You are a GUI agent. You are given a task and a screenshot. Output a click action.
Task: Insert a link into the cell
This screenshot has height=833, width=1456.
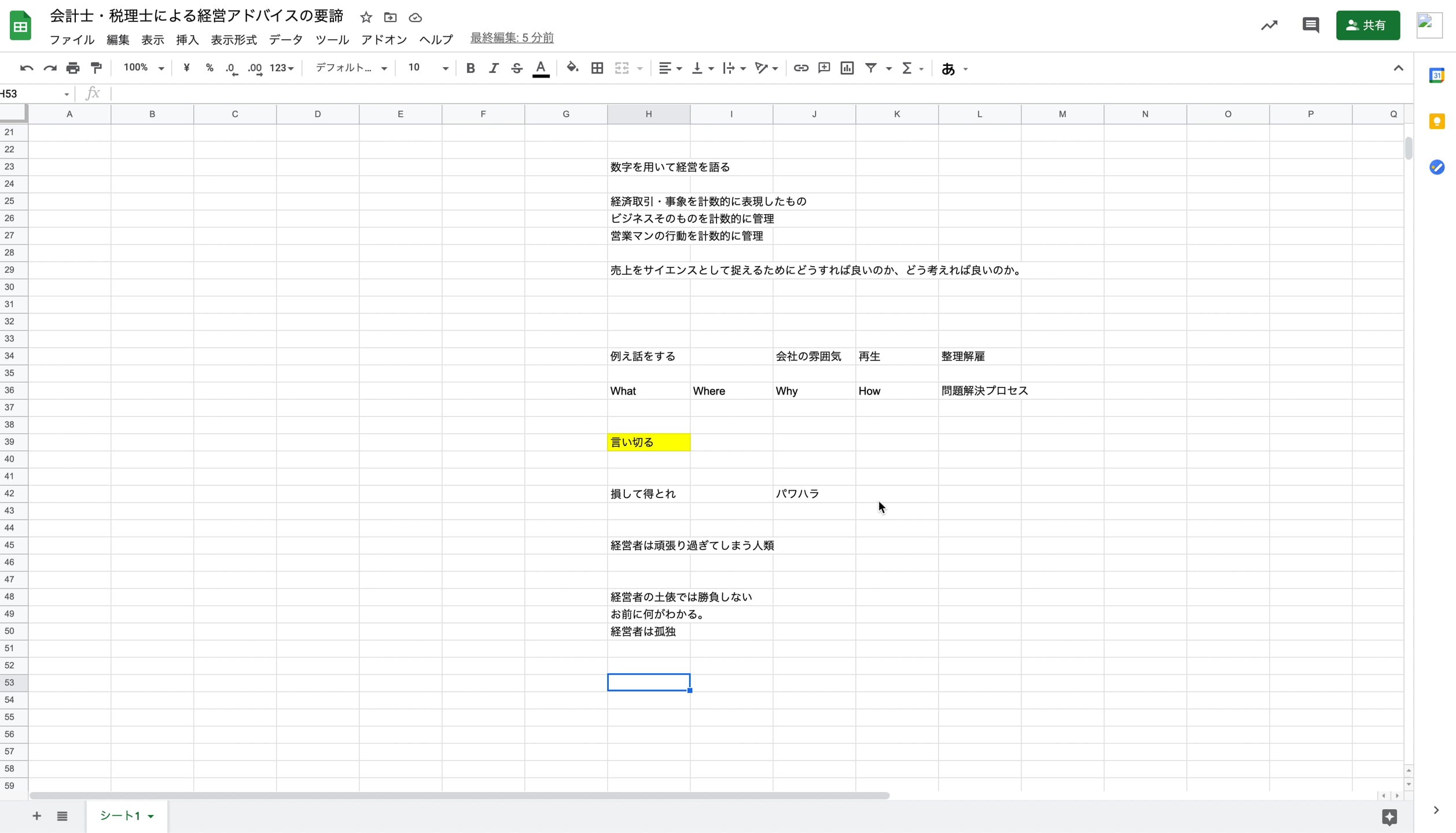pos(800,68)
